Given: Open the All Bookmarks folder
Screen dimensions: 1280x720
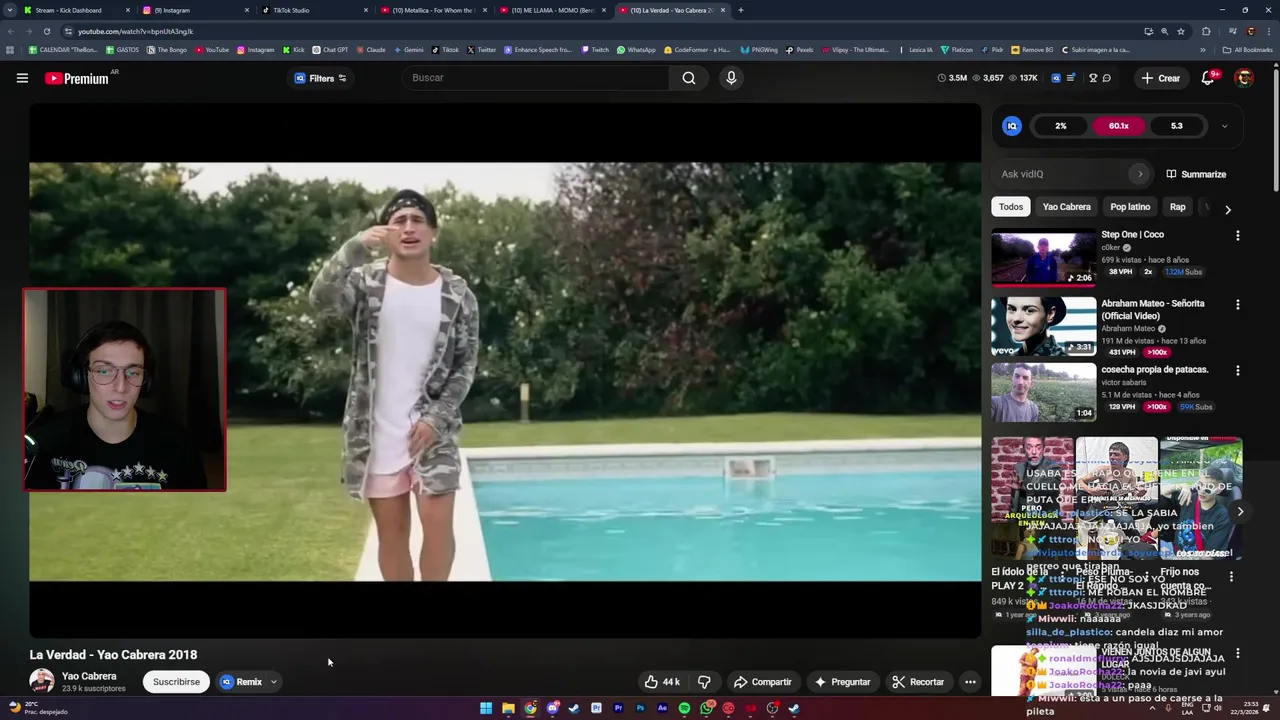Looking at the screenshot, I should coord(1247,50).
